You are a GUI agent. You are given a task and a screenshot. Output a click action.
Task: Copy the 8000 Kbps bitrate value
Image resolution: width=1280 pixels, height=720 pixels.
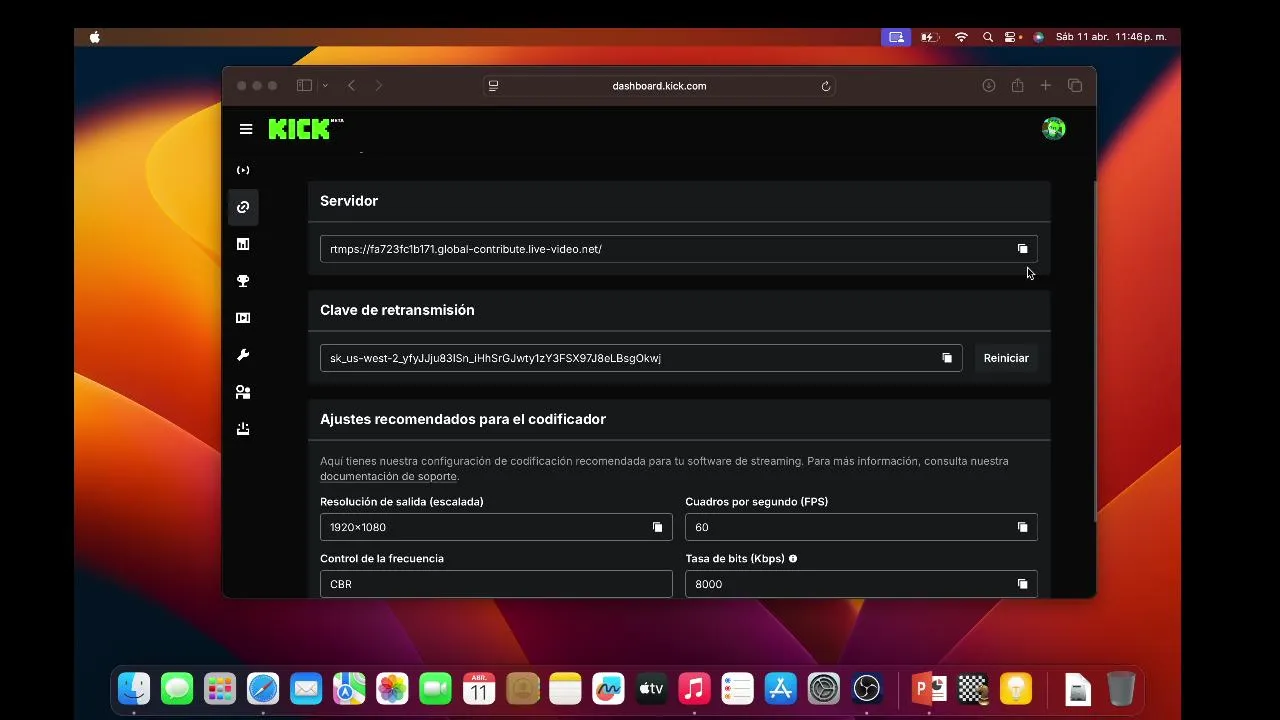pyautogui.click(x=1022, y=584)
